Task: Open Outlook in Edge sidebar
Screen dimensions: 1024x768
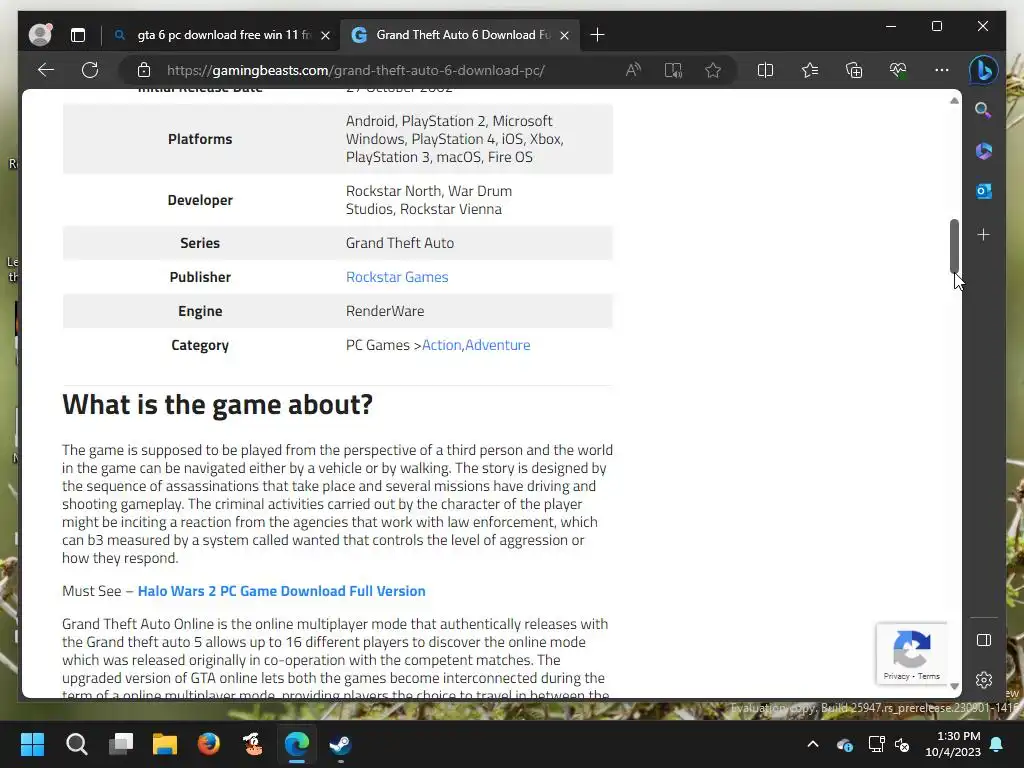Action: [984, 191]
